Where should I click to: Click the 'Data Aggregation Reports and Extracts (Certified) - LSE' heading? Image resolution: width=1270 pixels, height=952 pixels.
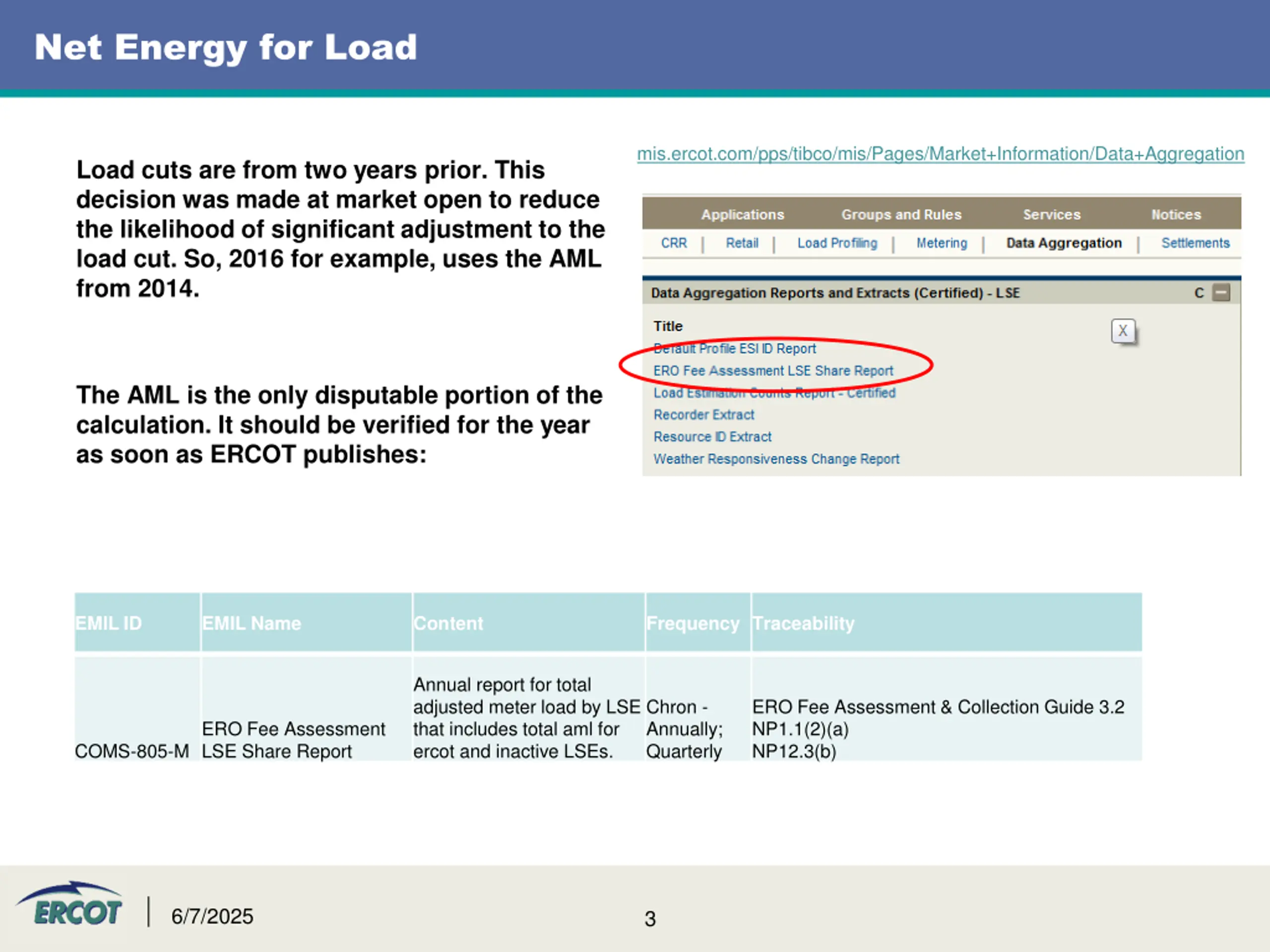click(x=835, y=293)
